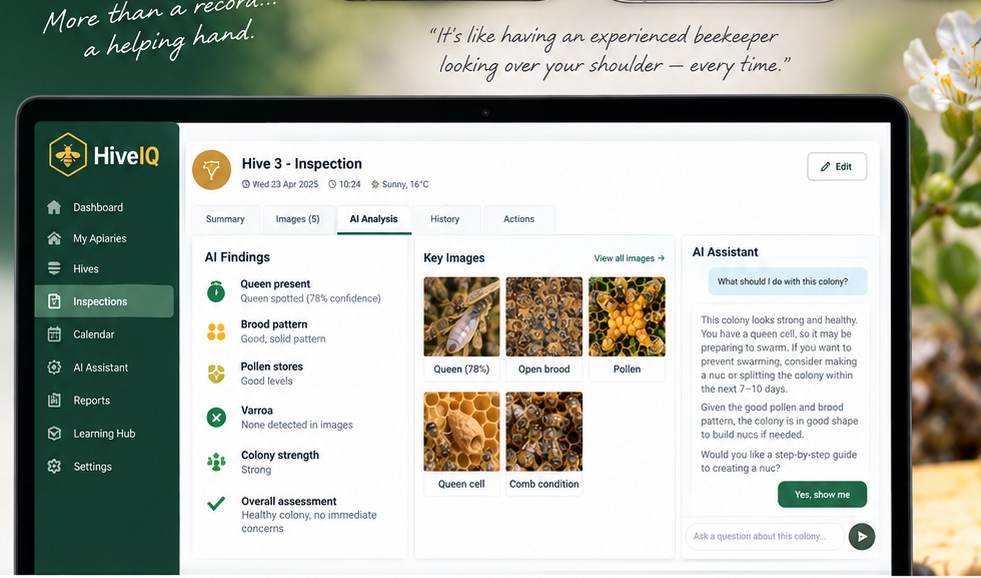Open Learning Hub in the sidebar
The width and height of the screenshot is (981, 578).
[x=104, y=434]
